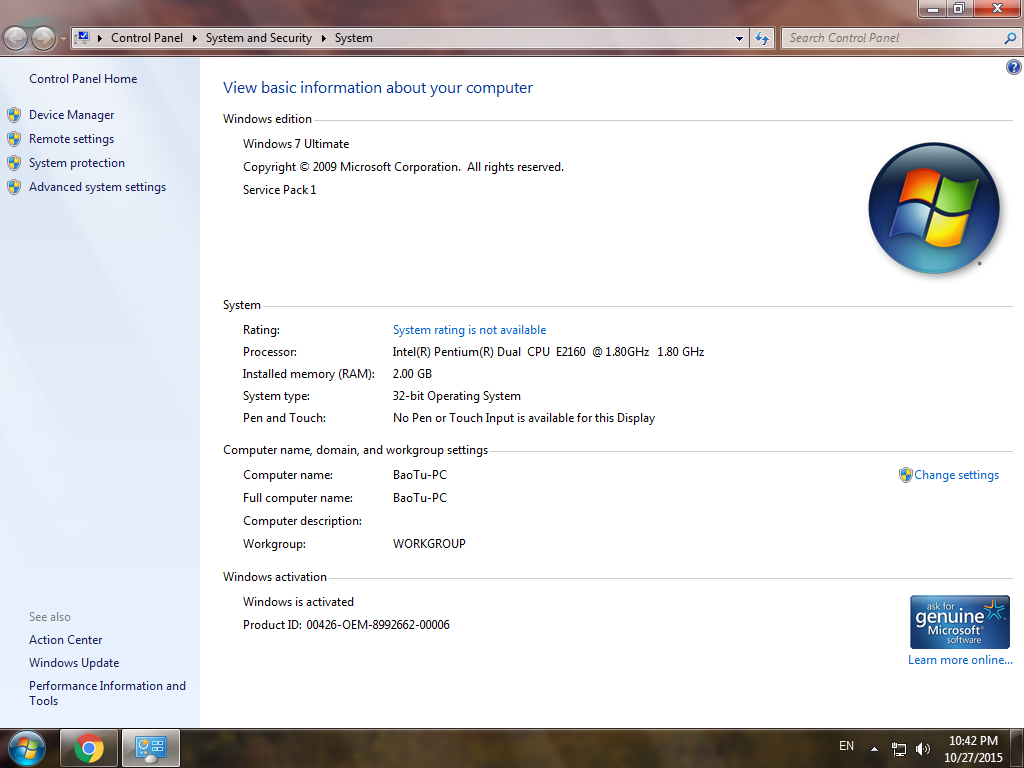Restore down the System window
Image resolution: width=1024 pixels, height=768 pixels.
coord(959,9)
